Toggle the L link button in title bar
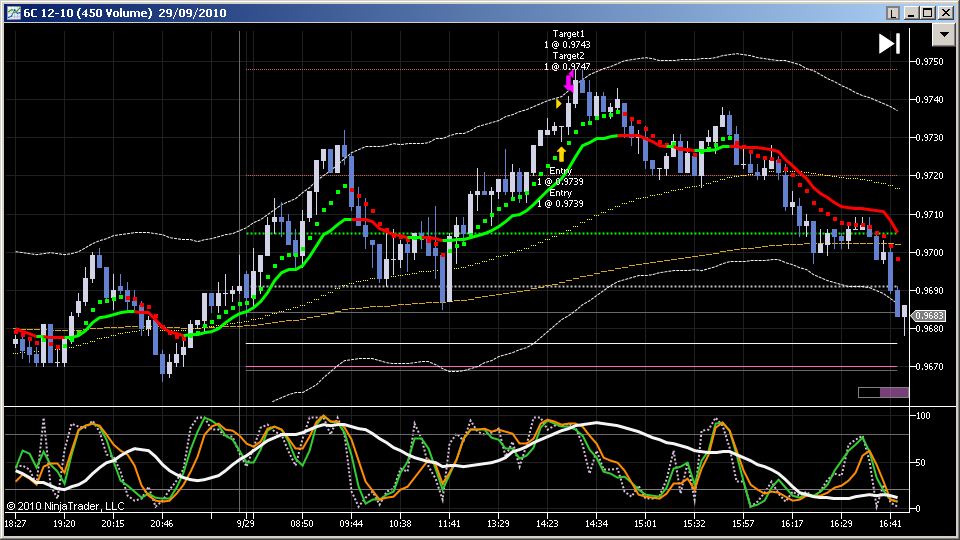The height and width of the screenshot is (540, 960). [x=893, y=13]
